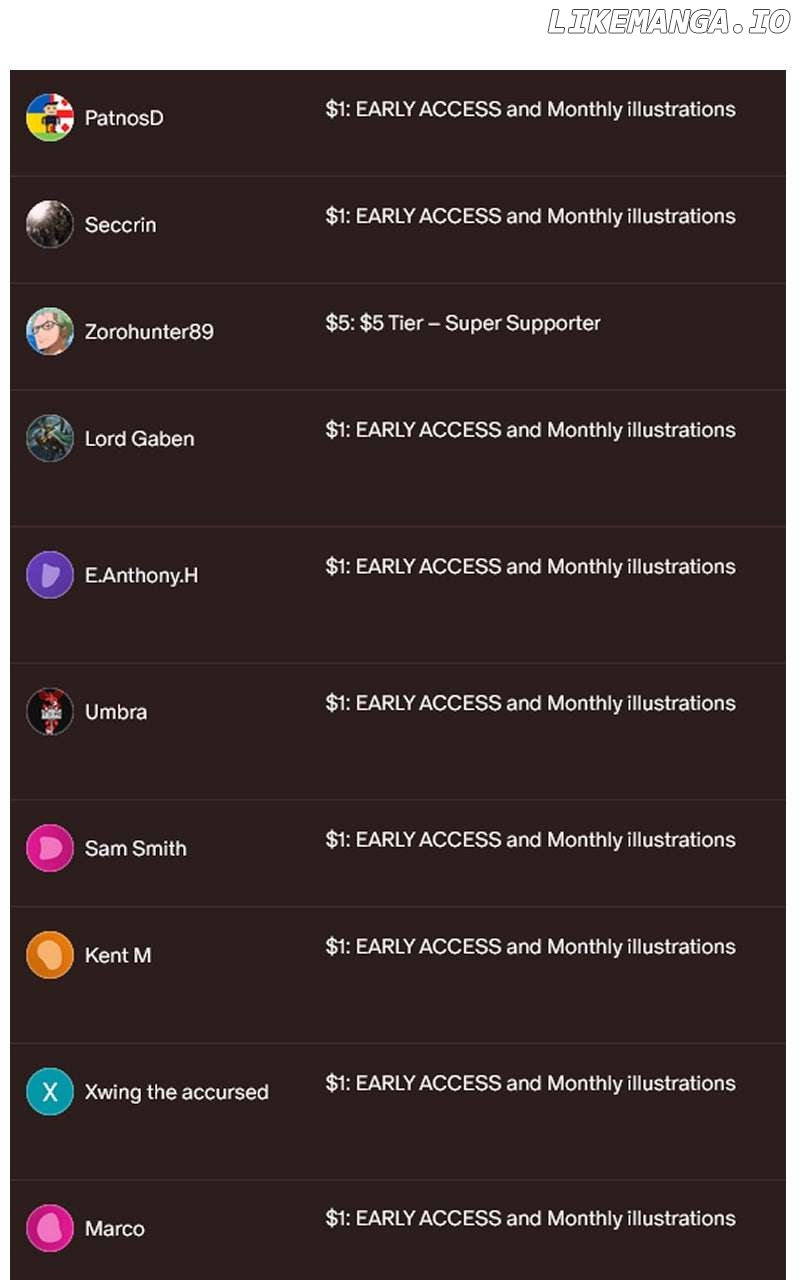
Task: Click E.Anthony.H's purple avatar icon
Action: [x=50, y=575]
